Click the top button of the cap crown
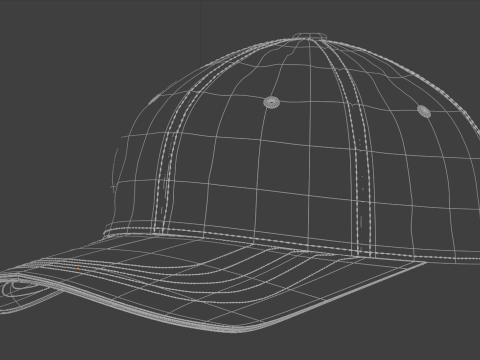This screenshot has height=360, width=480. coord(309,36)
